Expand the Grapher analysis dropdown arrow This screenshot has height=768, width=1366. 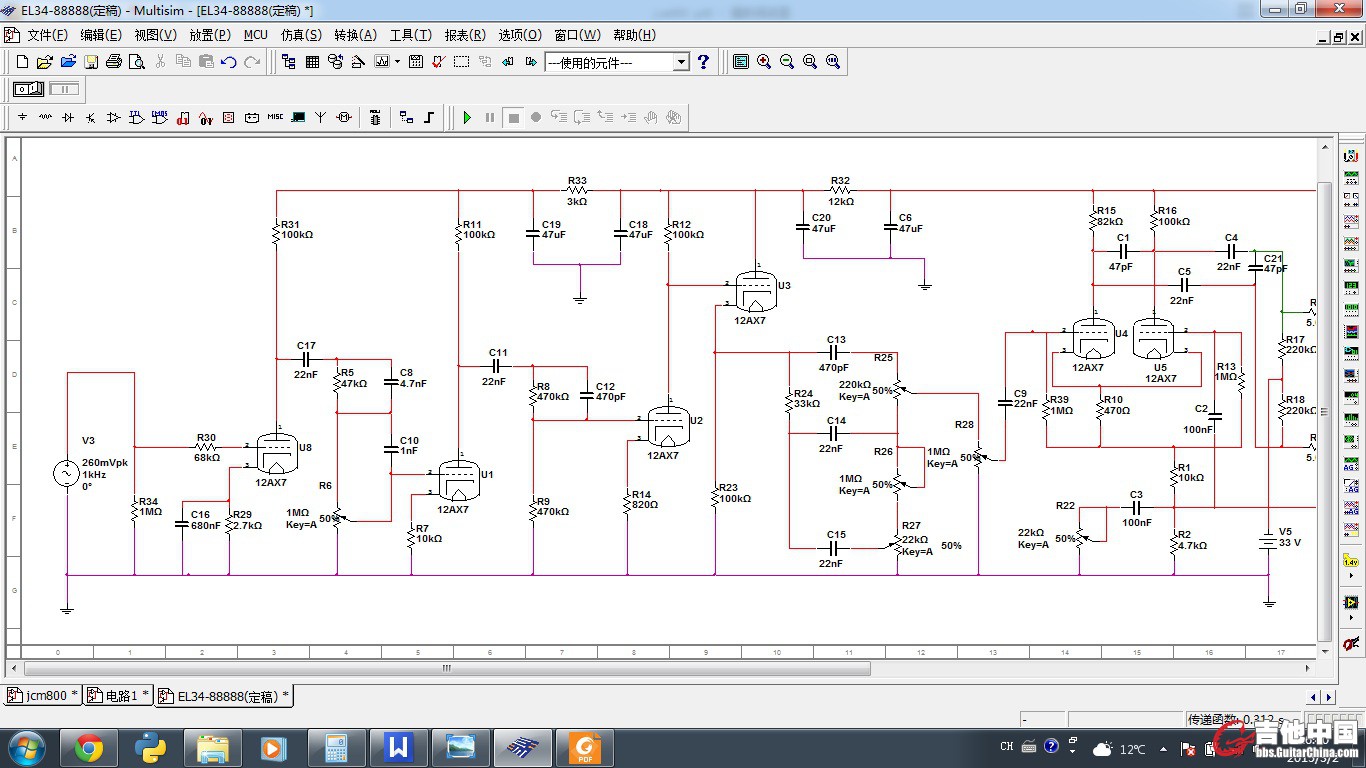pyautogui.click(x=397, y=62)
